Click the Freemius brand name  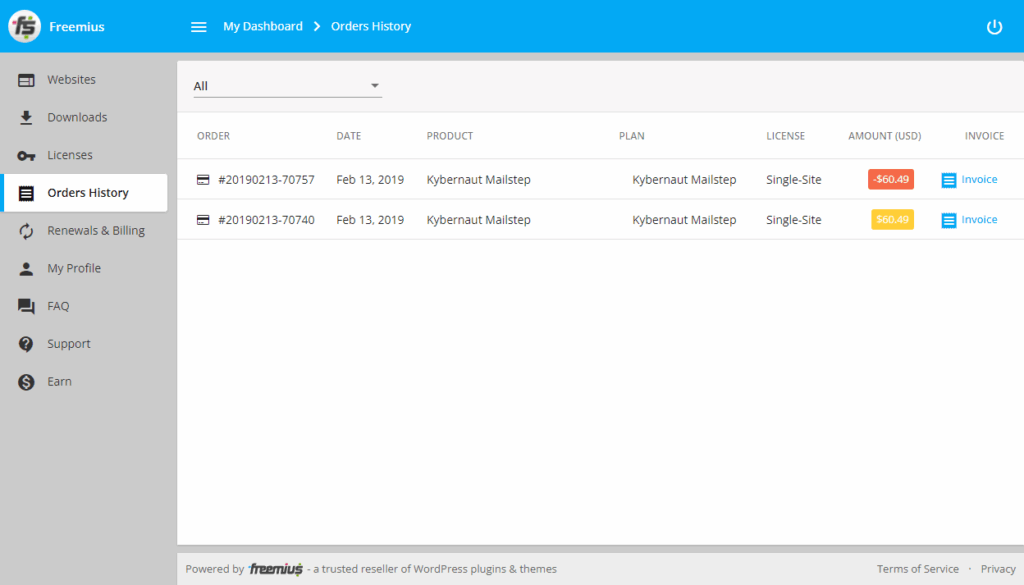pos(76,27)
